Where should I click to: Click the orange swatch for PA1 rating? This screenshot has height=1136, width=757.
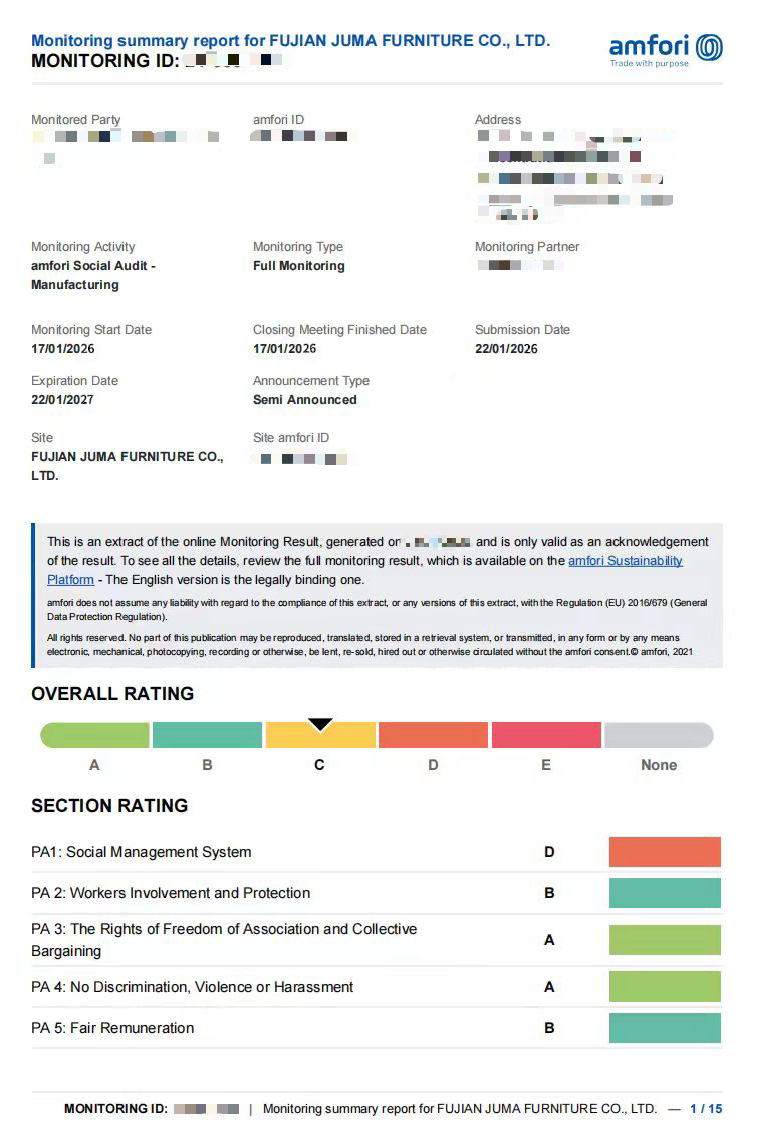(x=665, y=852)
